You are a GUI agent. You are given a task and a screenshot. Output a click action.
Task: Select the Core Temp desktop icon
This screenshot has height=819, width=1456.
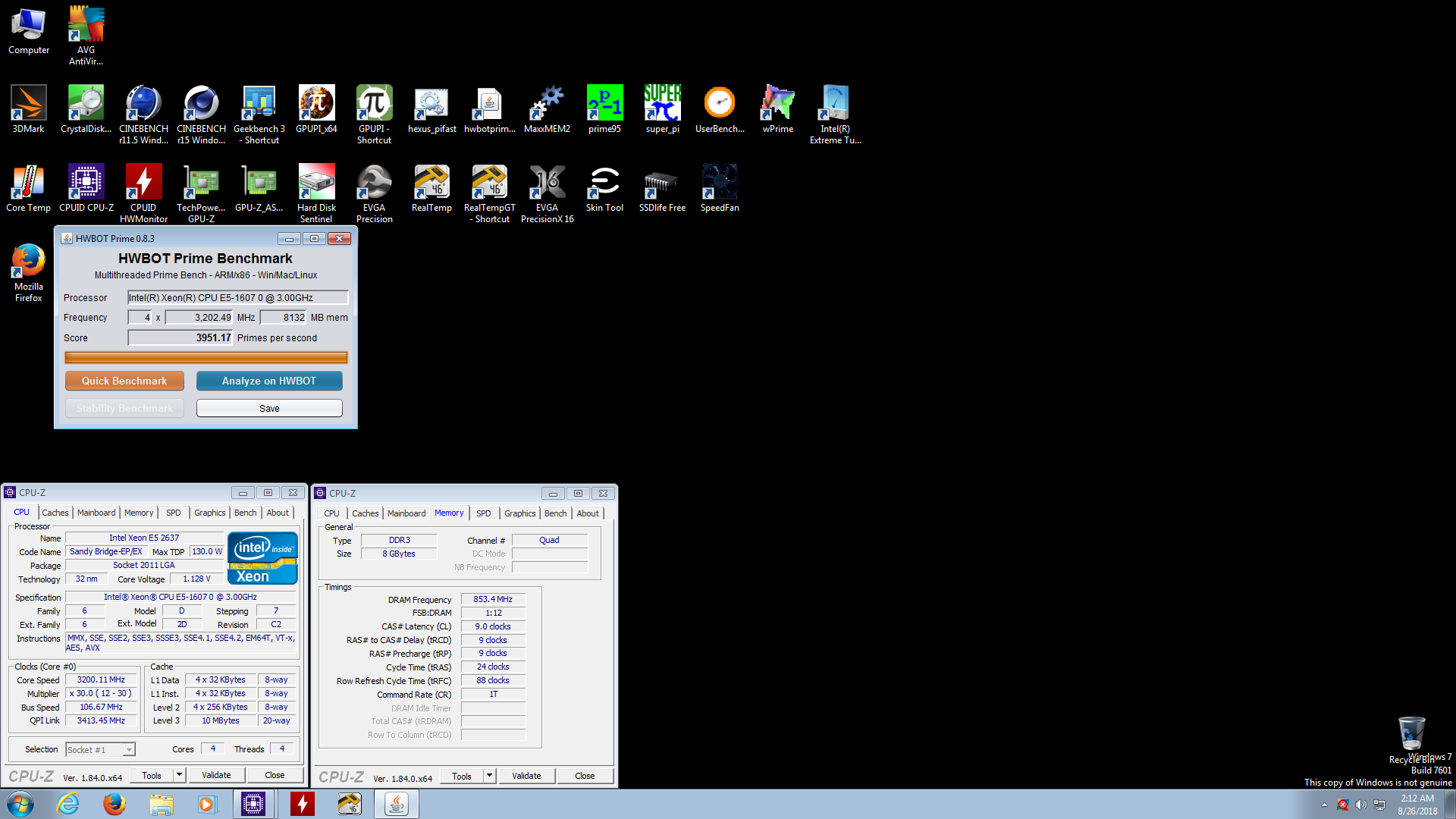tap(28, 189)
